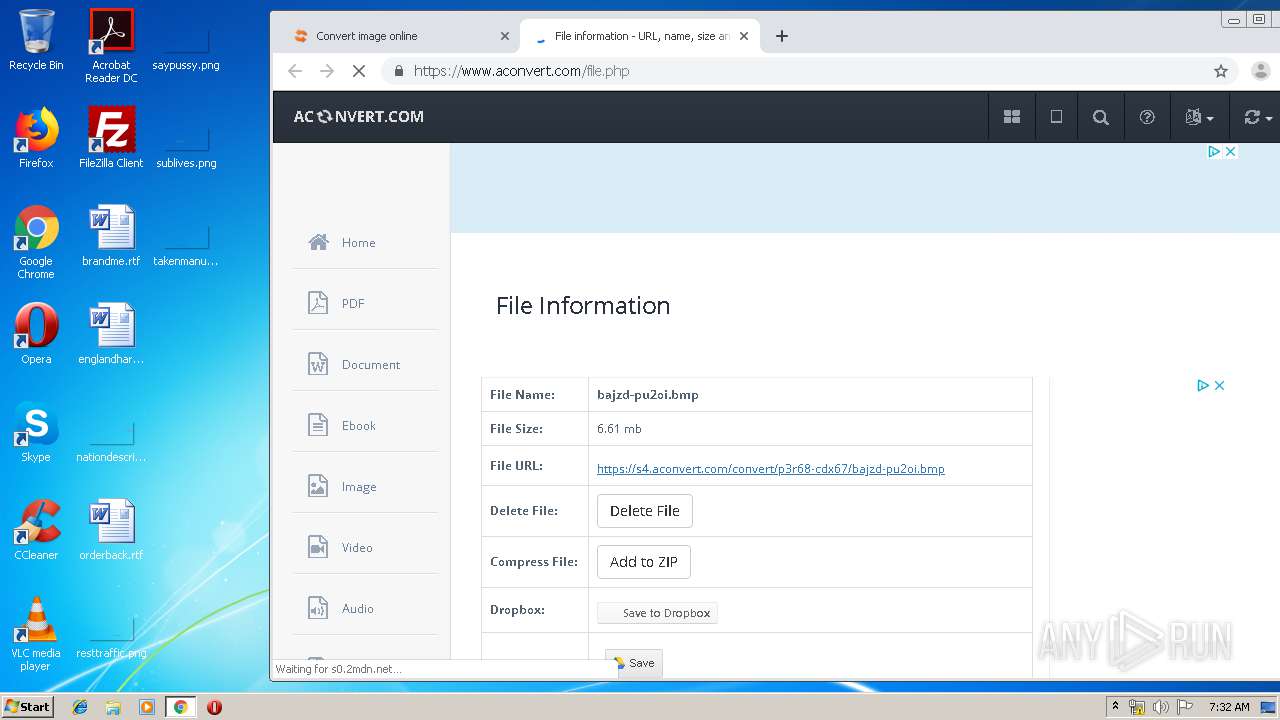Open the bajzd-pu2oi.bmp file URL link
1280x720 pixels.
click(770, 469)
